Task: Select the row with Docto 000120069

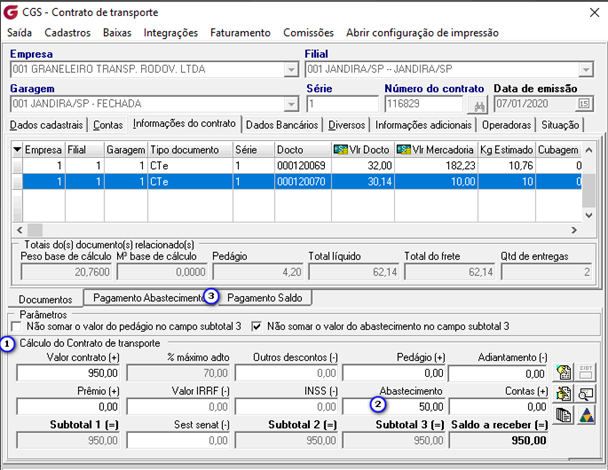Action: tap(297, 166)
